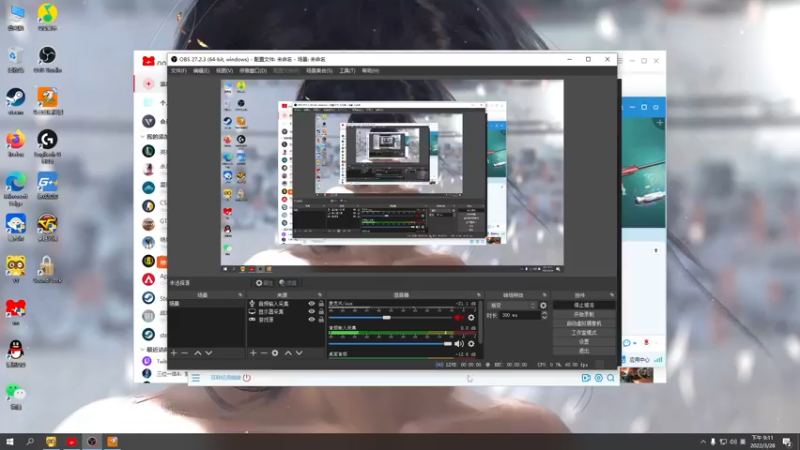The height and width of the screenshot is (450, 800).
Task: Open Logitech G HUB desktop shortcut
Action: [47, 146]
